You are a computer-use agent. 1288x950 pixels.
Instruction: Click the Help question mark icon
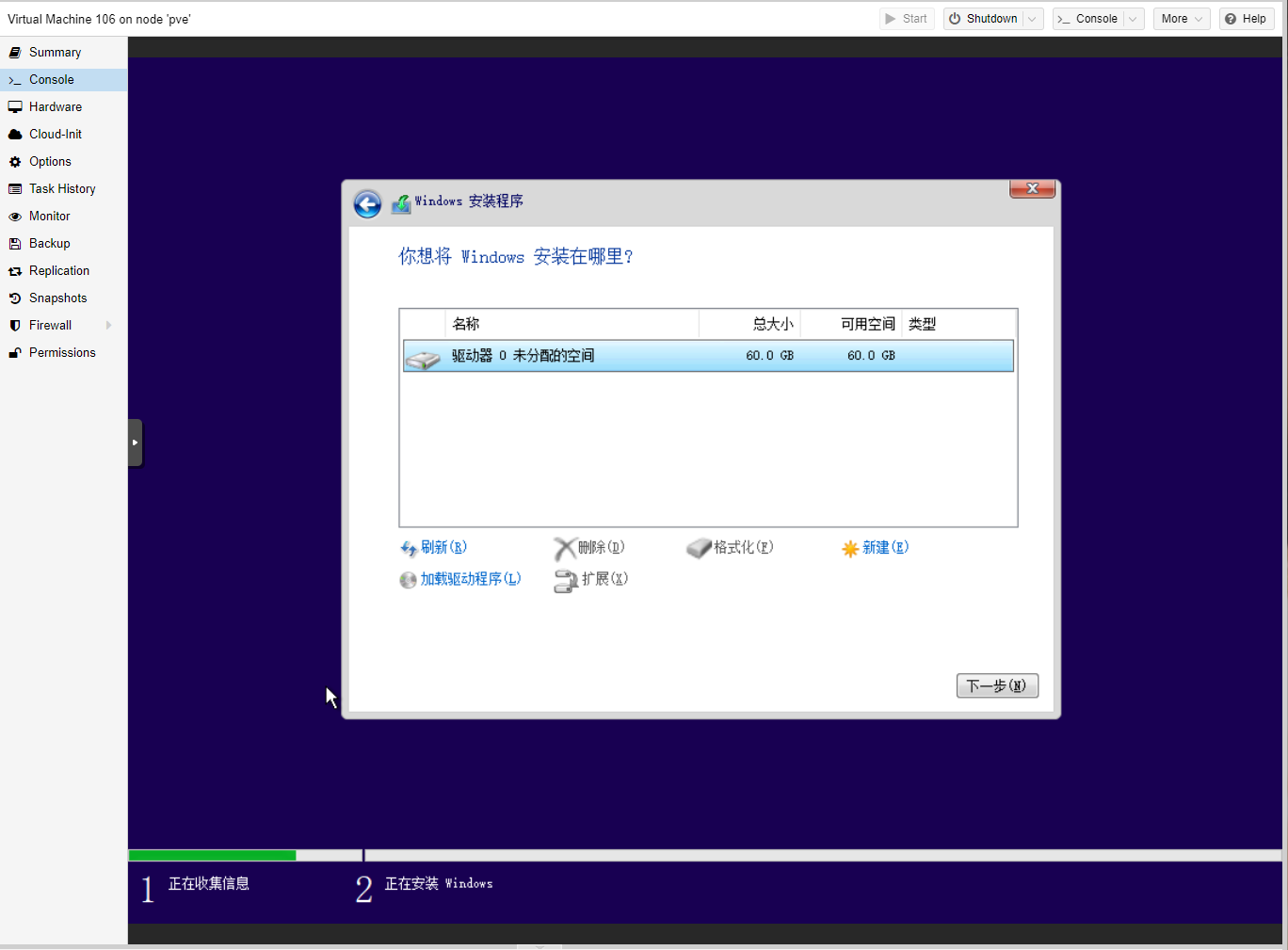pos(1231,19)
